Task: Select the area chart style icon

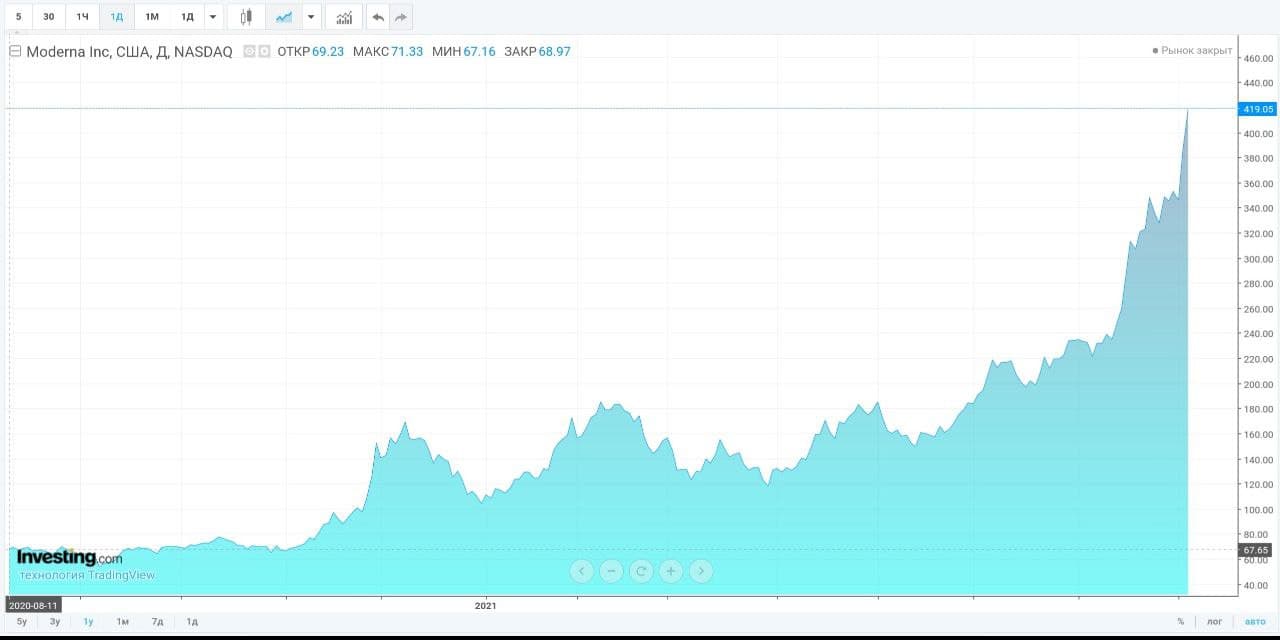Action: click(x=284, y=17)
